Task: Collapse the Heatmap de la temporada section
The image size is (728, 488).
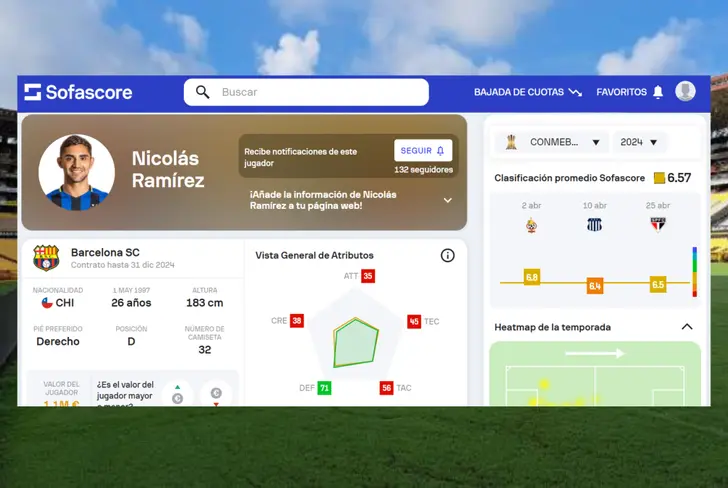Action: pos(687,327)
